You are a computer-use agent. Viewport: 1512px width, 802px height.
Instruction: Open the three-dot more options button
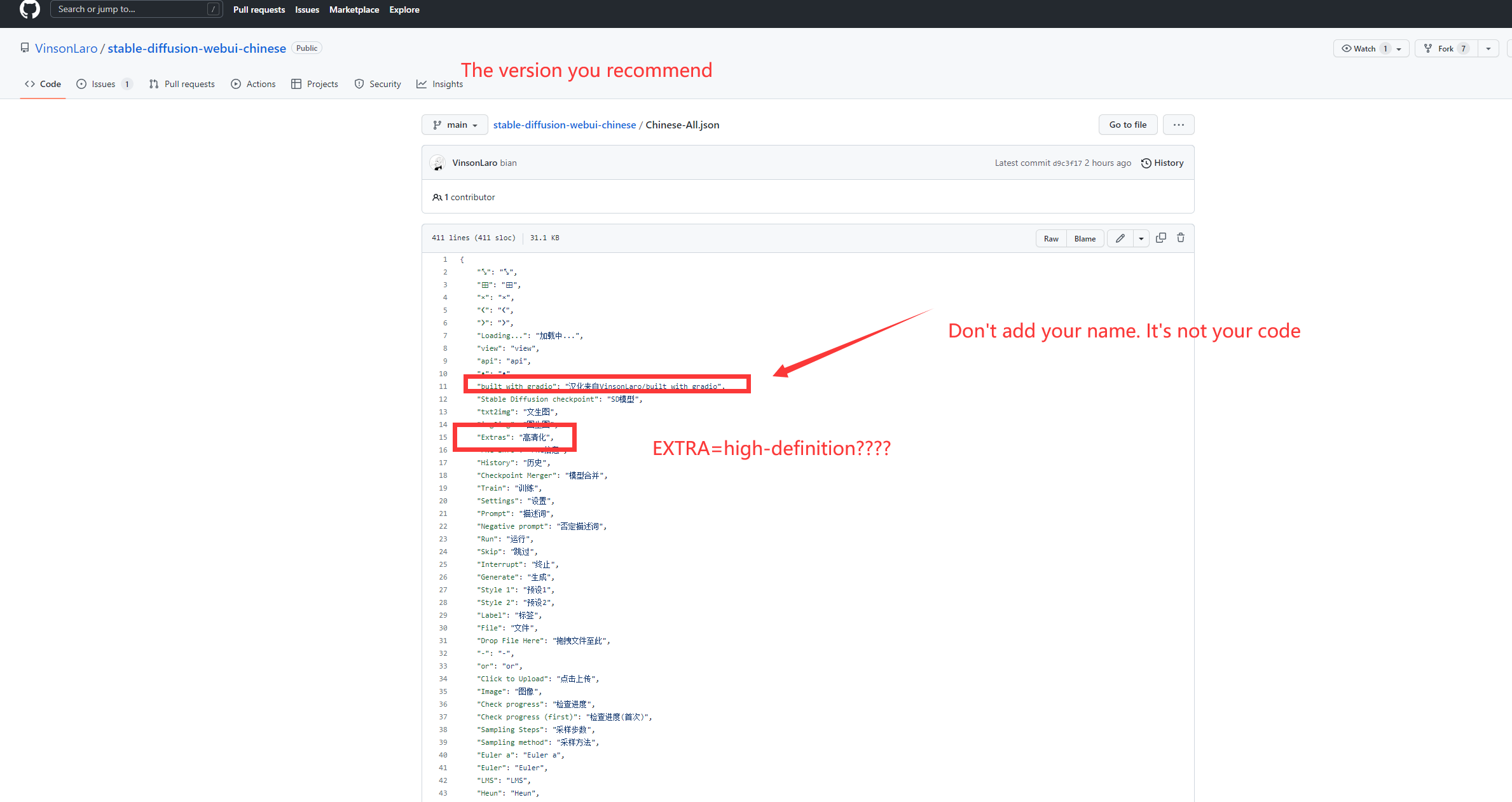(x=1178, y=125)
